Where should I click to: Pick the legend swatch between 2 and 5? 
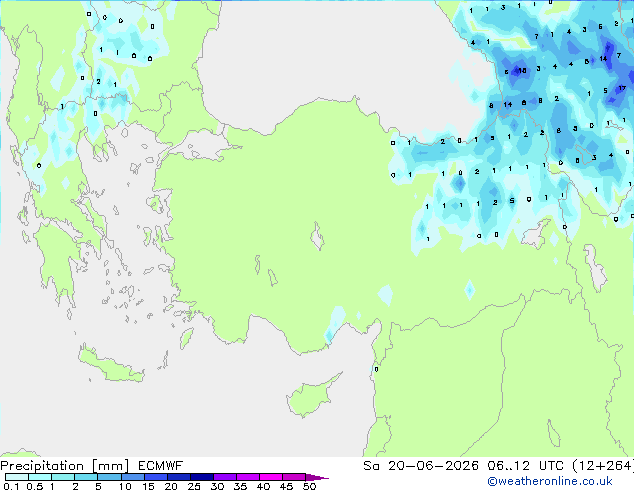coord(86,477)
